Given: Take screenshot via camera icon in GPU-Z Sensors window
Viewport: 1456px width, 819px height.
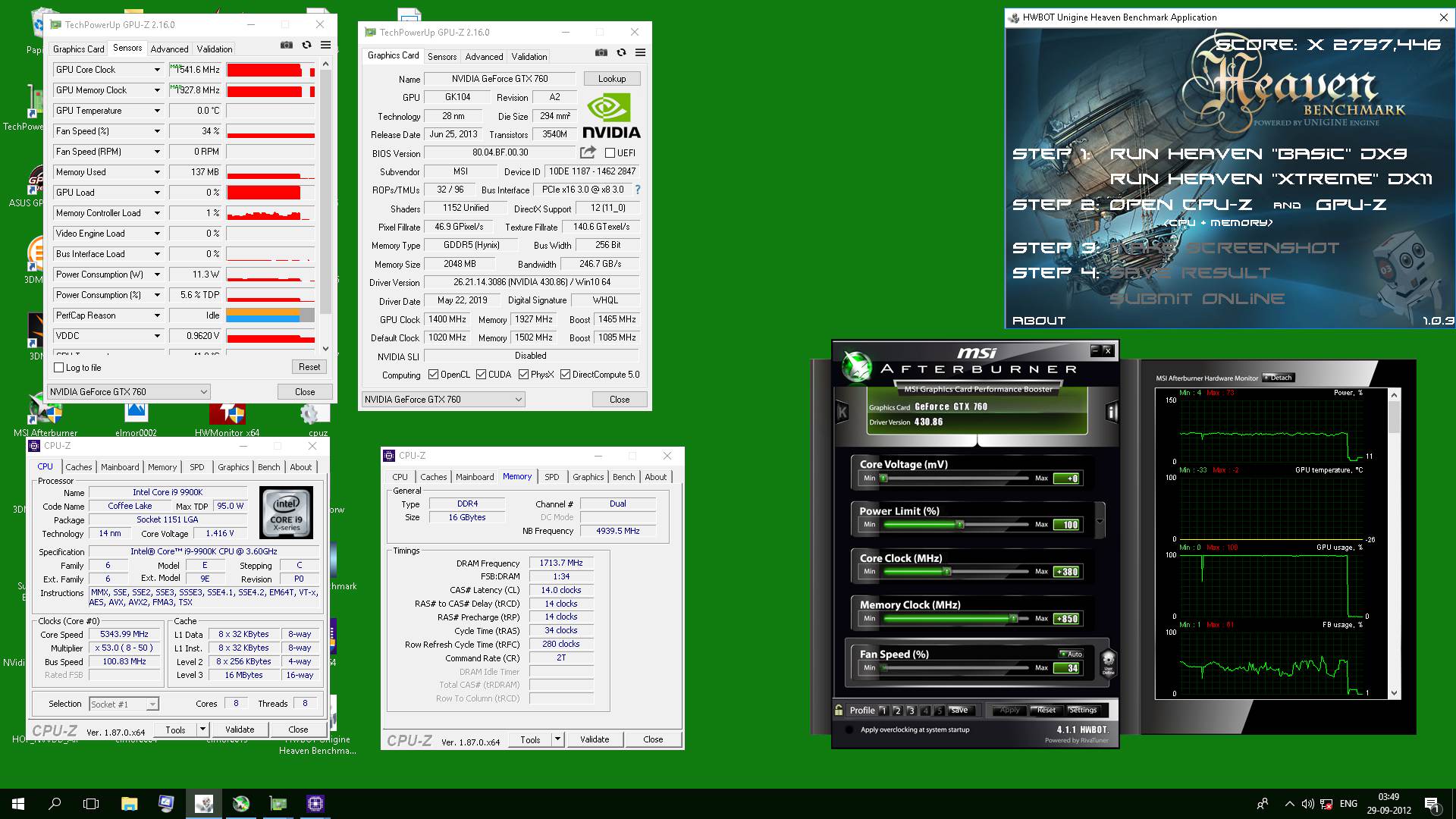Looking at the screenshot, I should coord(286,45).
